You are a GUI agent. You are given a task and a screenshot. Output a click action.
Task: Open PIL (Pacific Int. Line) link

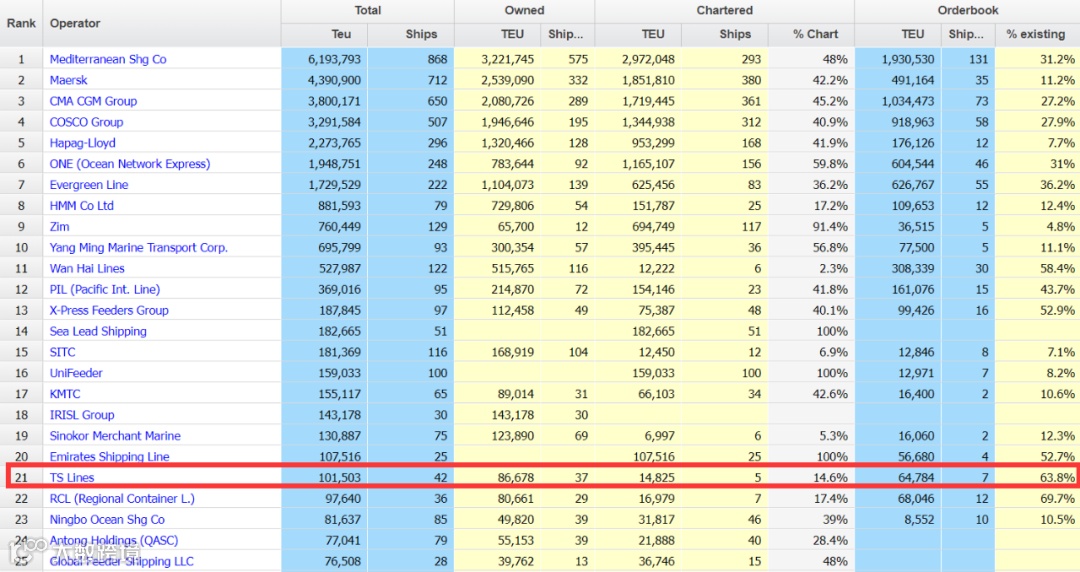104,289
